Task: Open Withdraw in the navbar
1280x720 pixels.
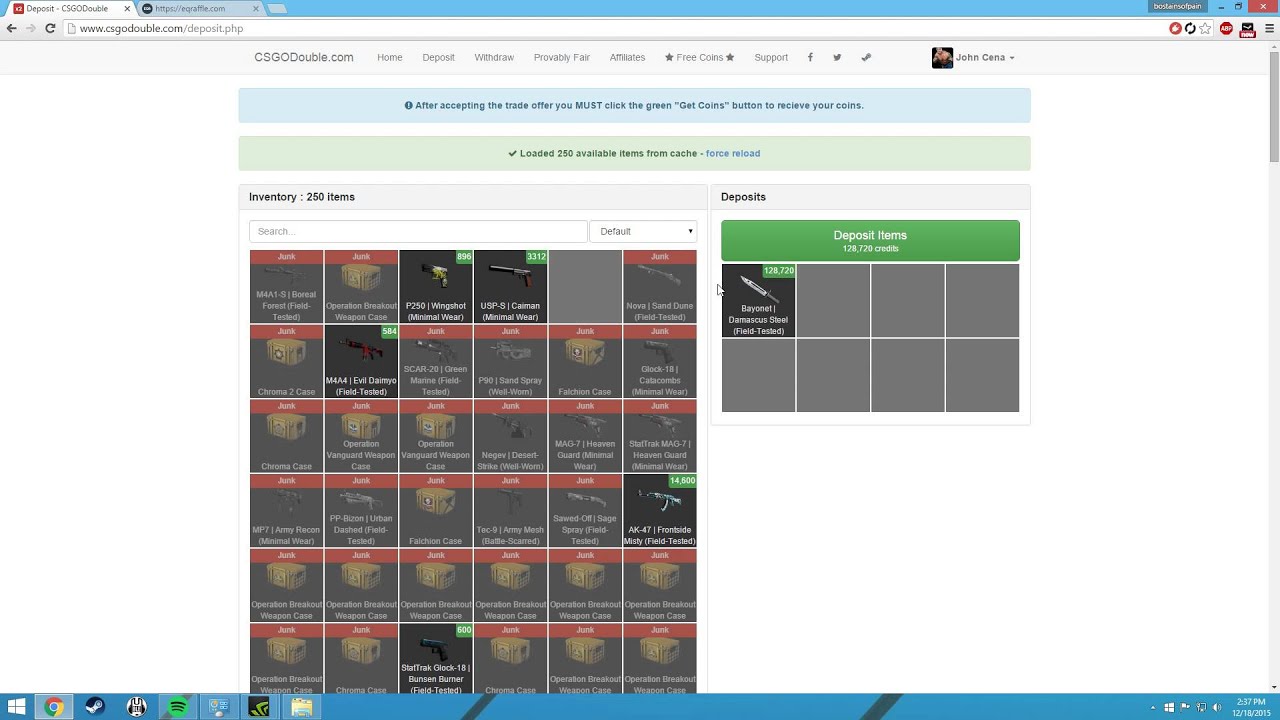Action: [x=494, y=57]
